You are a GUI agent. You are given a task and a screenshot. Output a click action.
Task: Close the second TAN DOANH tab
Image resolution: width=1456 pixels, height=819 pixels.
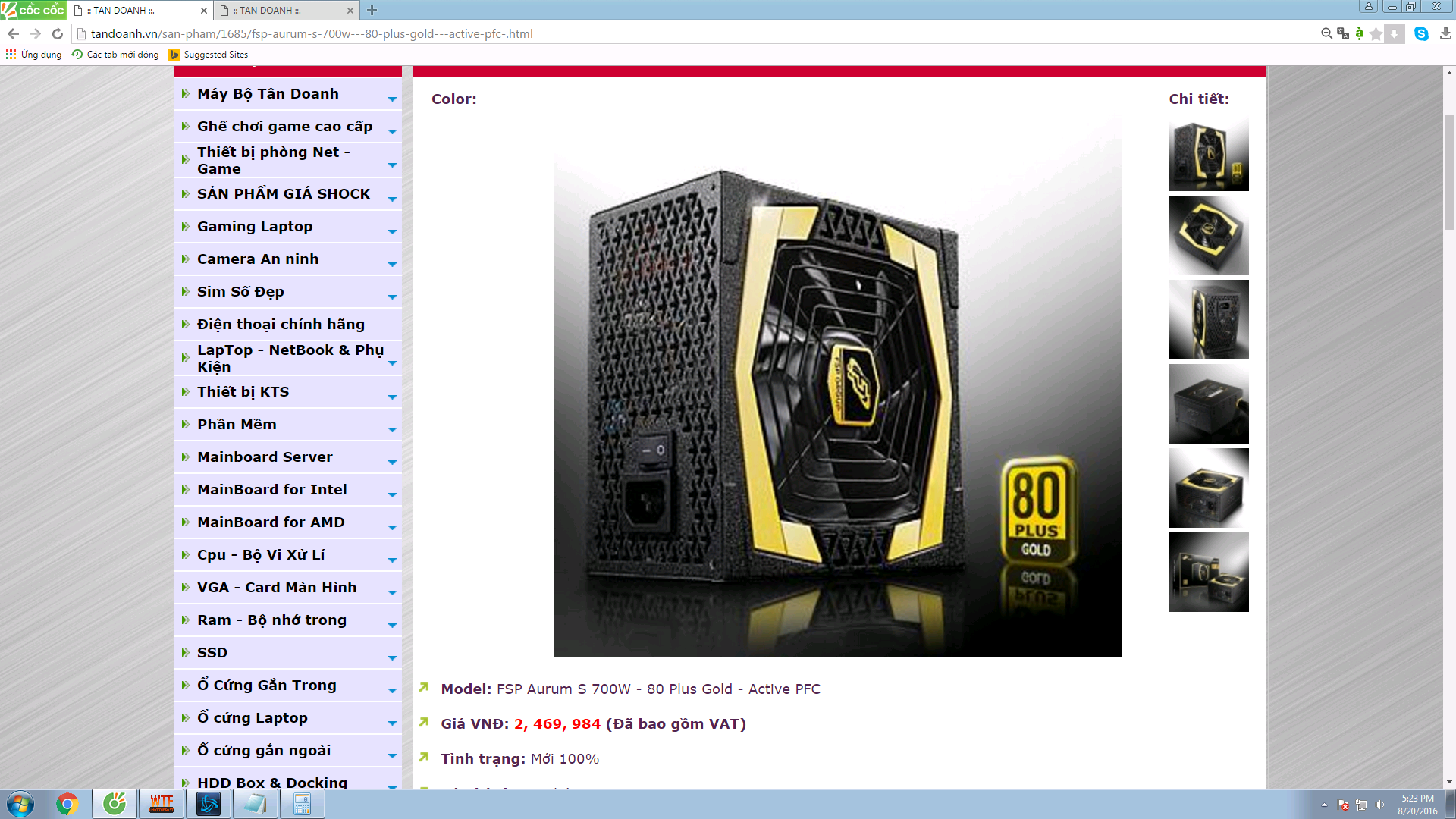350,11
